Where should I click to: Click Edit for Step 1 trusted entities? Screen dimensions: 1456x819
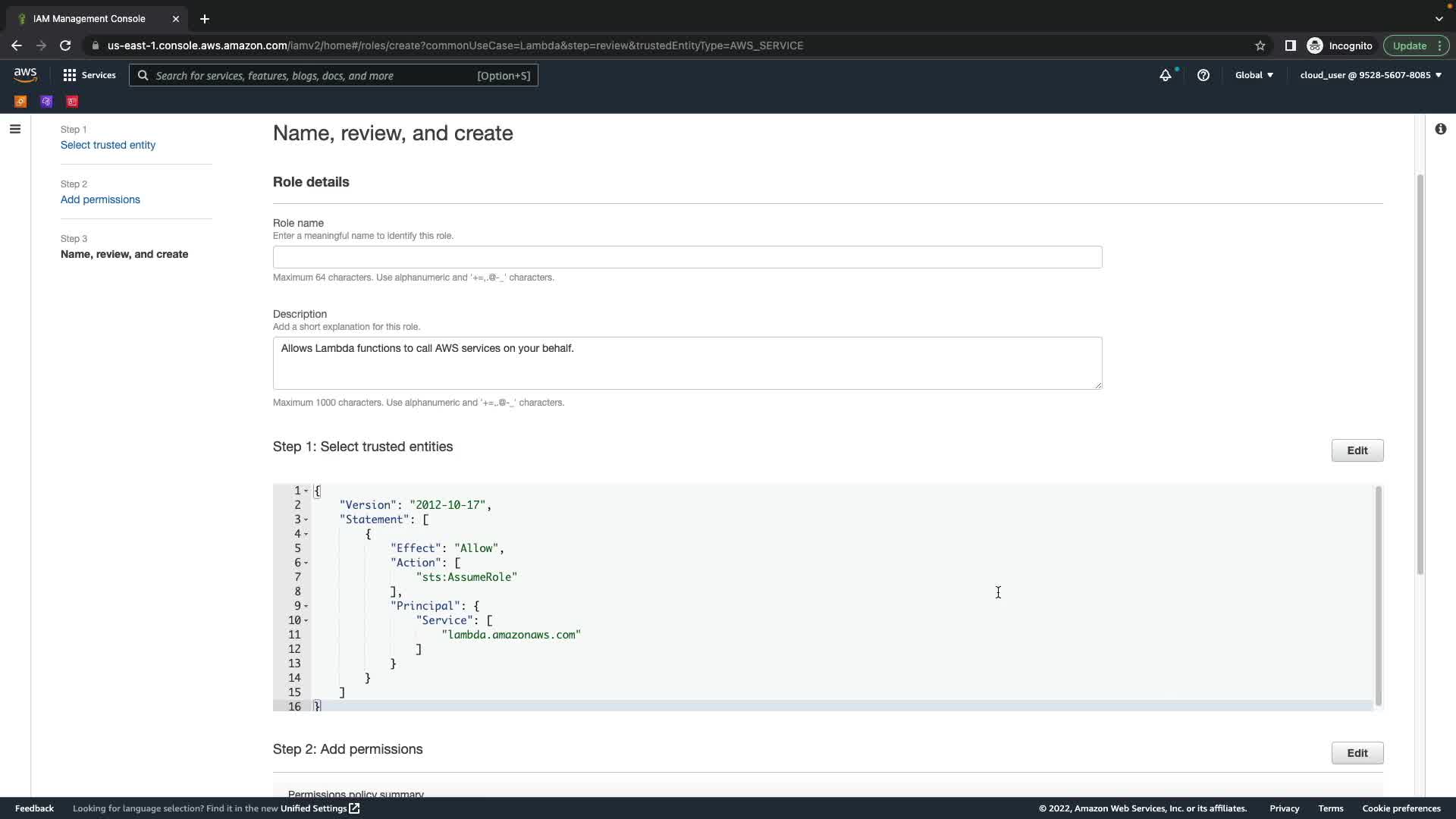[x=1357, y=450]
